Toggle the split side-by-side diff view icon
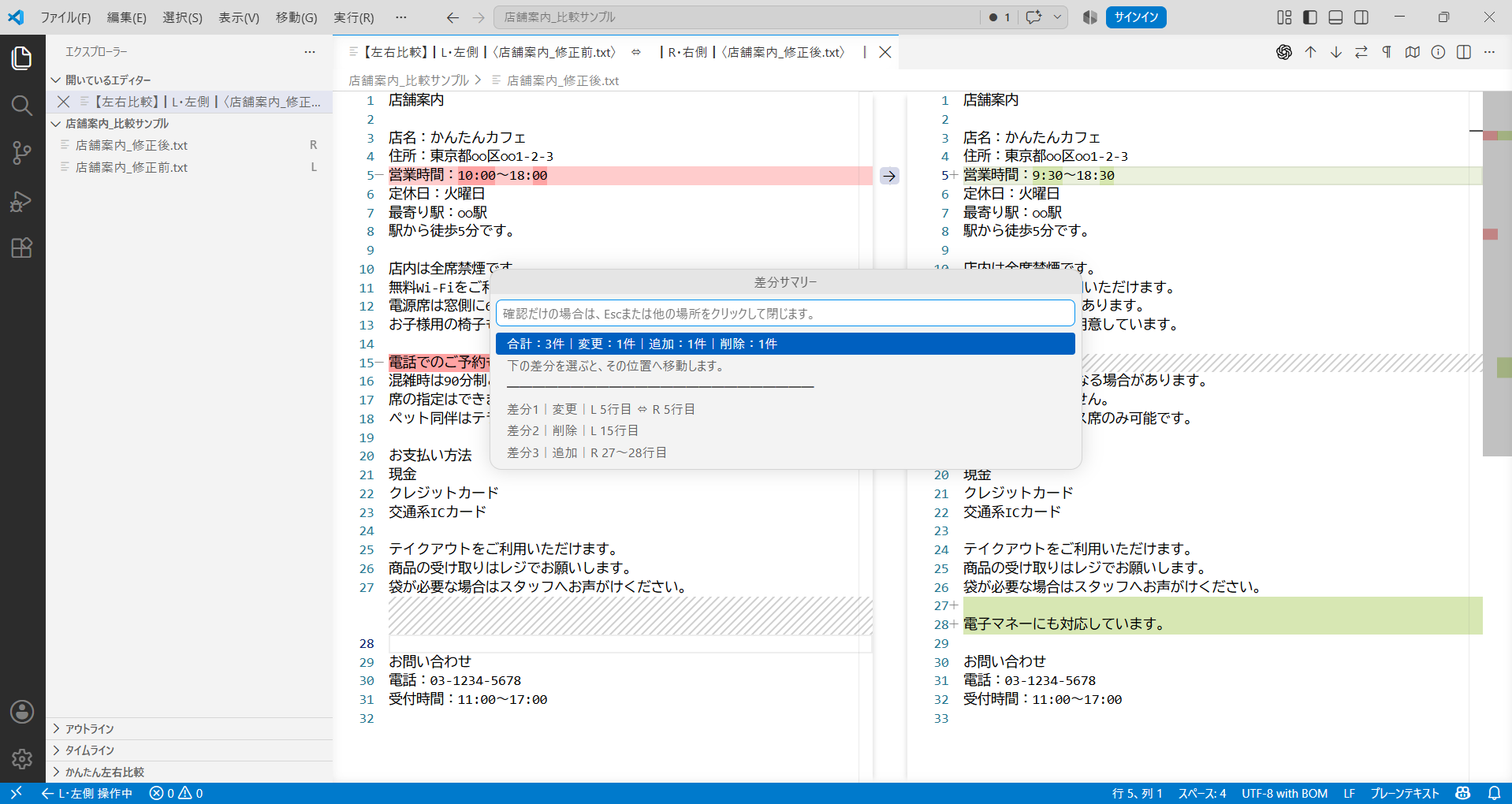 1464,52
